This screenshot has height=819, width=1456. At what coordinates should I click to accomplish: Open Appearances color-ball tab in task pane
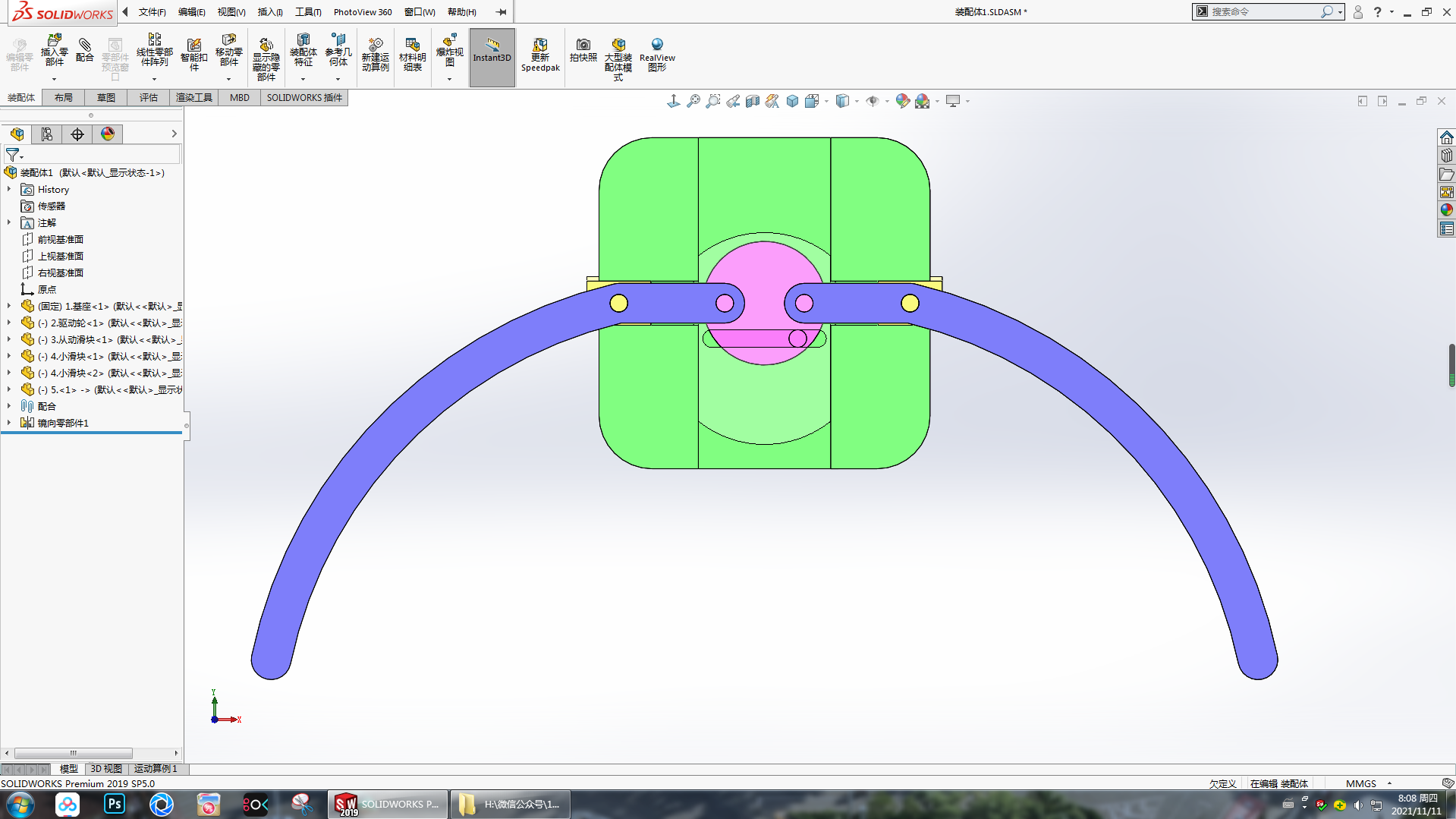coord(1447,210)
